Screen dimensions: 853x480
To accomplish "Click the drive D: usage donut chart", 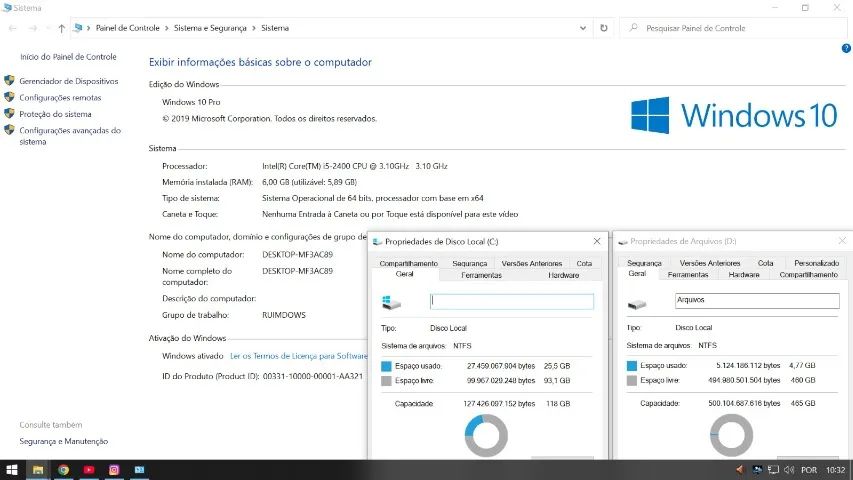I will click(731, 435).
